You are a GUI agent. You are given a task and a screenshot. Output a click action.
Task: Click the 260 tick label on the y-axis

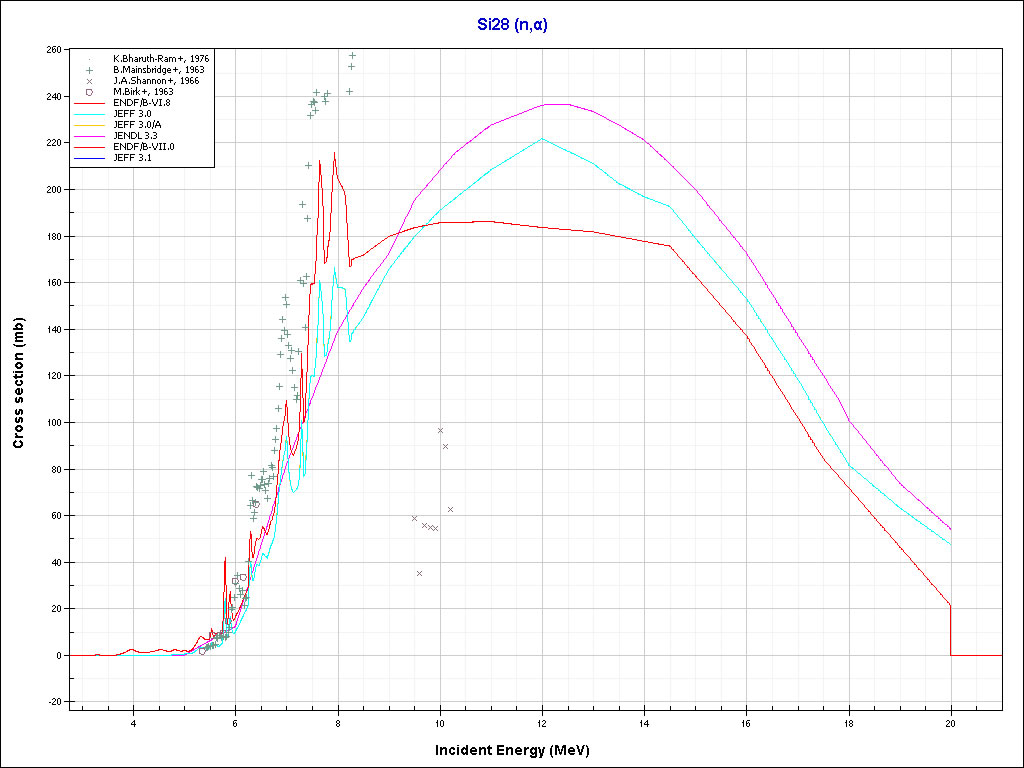[x=53, y=49]
